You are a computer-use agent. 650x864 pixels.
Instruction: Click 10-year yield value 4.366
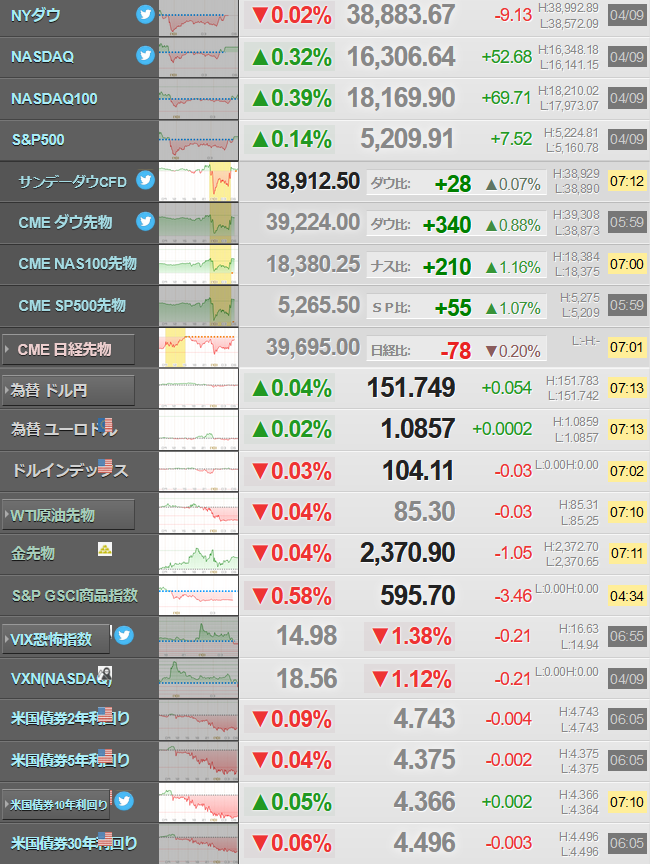[424, 802]
